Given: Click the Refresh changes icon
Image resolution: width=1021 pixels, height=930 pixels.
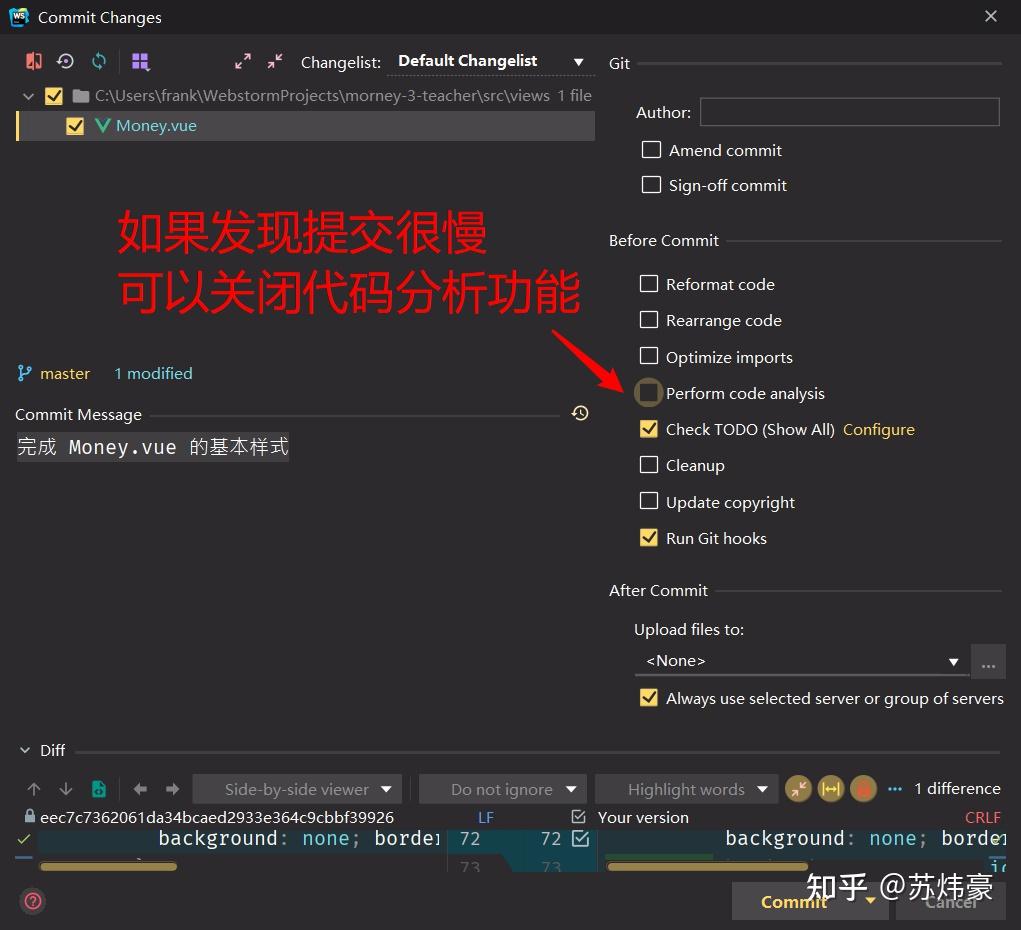Looking at the screenshot, I should [x=99, y=61].
